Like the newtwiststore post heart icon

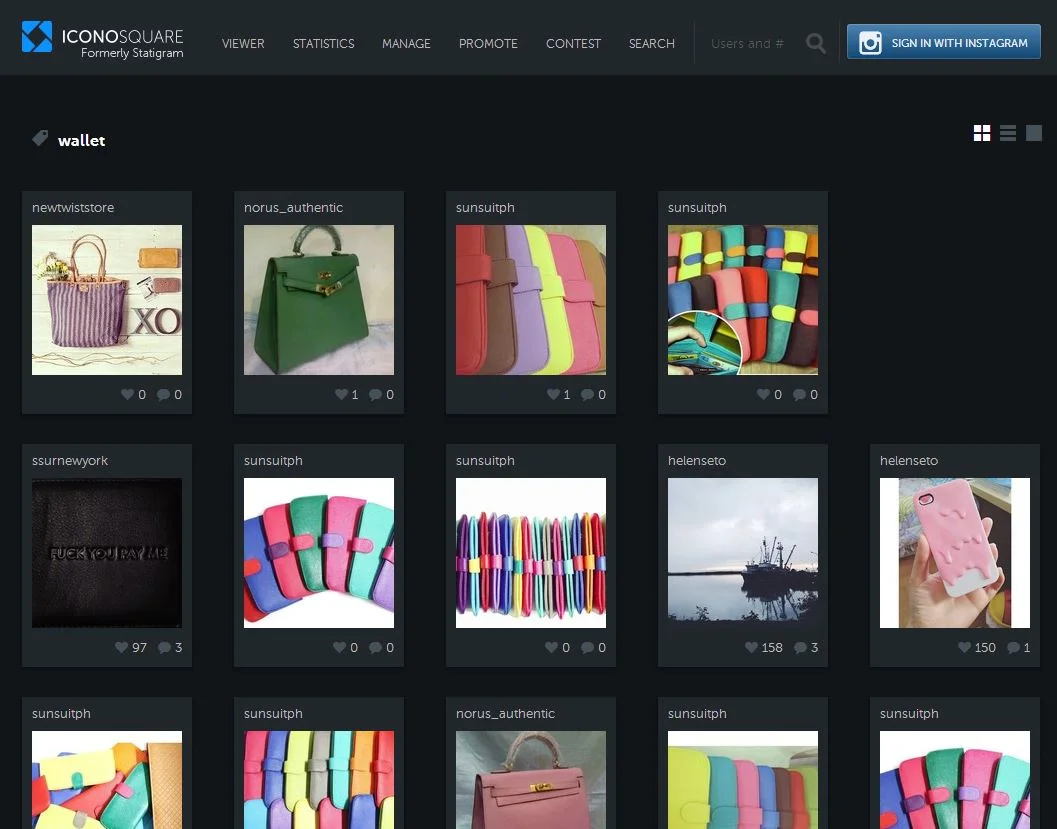[x=127, y=394]
